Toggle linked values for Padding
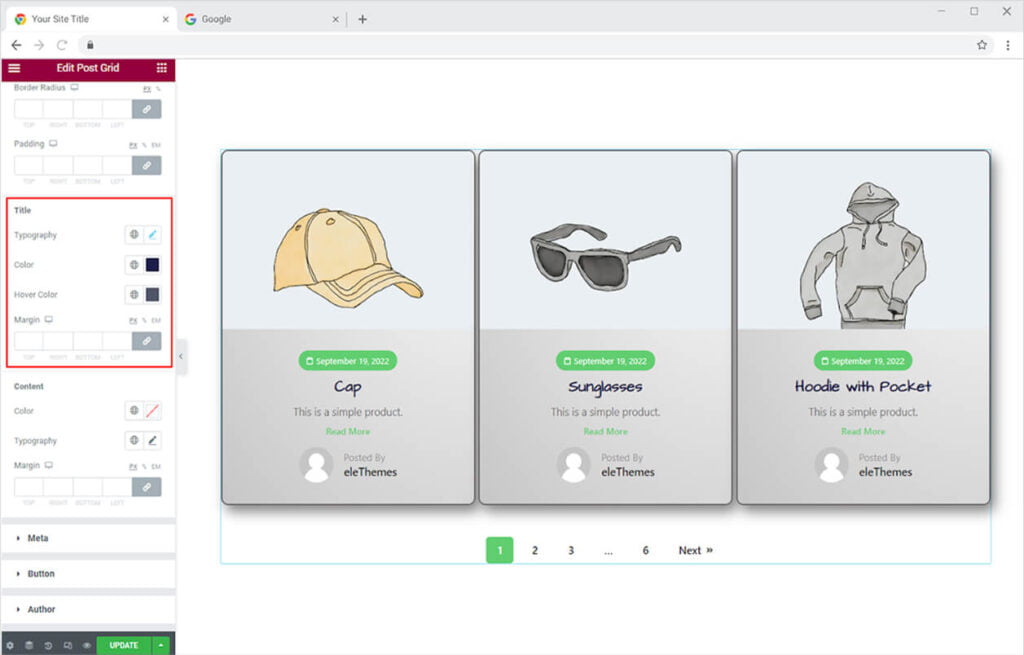 click(146, 165)
